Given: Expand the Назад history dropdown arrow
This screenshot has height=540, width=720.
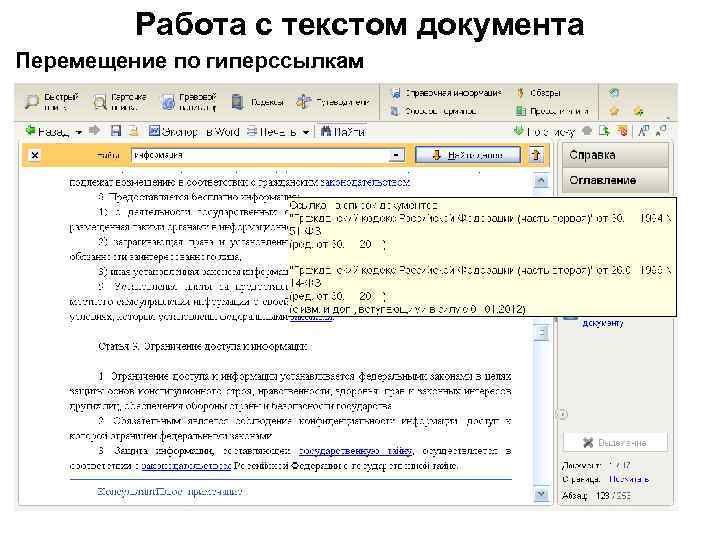Looking at the screenshot, I should (x=79, y=132).
